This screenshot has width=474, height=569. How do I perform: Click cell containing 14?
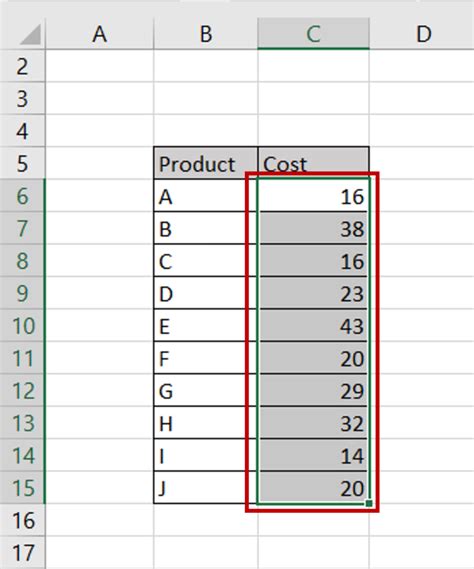314,455
